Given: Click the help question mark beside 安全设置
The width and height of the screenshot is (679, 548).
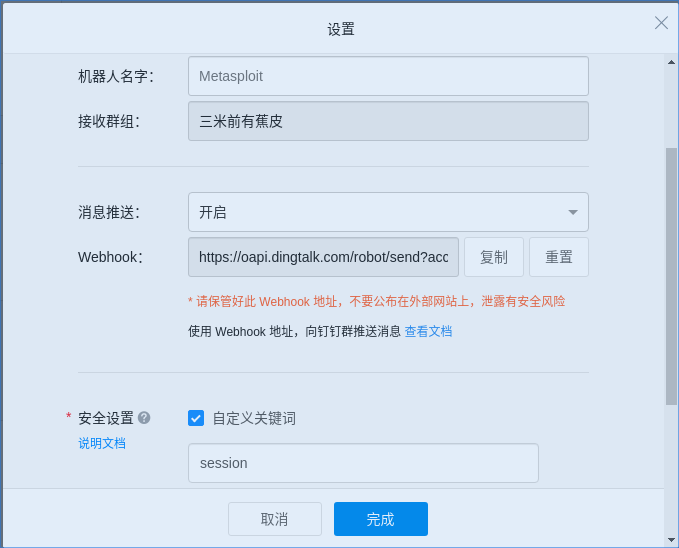Looking at the screenshot, I should [144, 418].
